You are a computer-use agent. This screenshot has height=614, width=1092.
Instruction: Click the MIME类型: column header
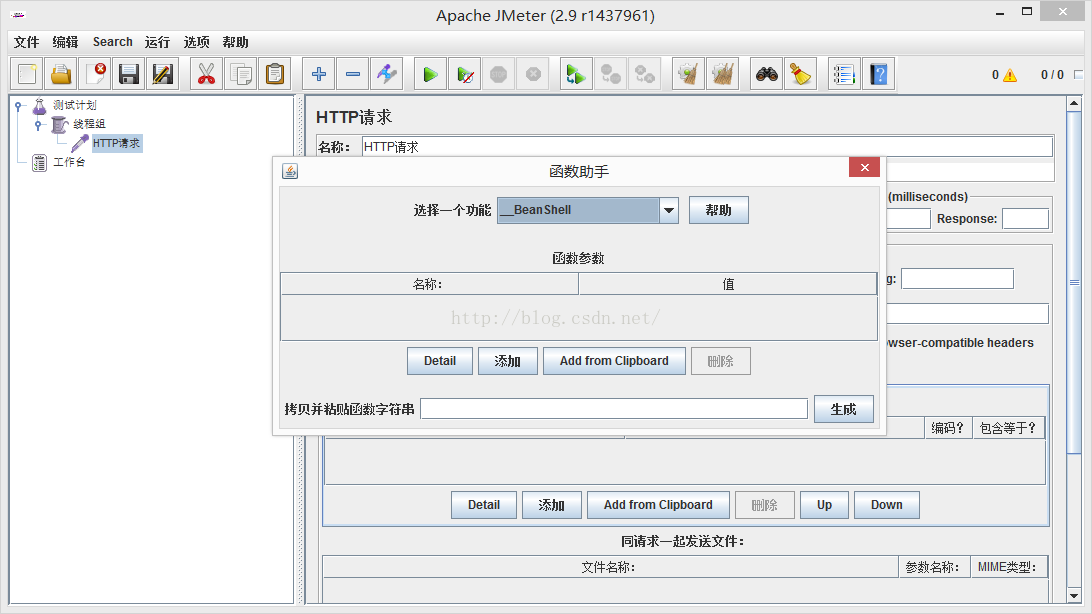click(1008, 567)
